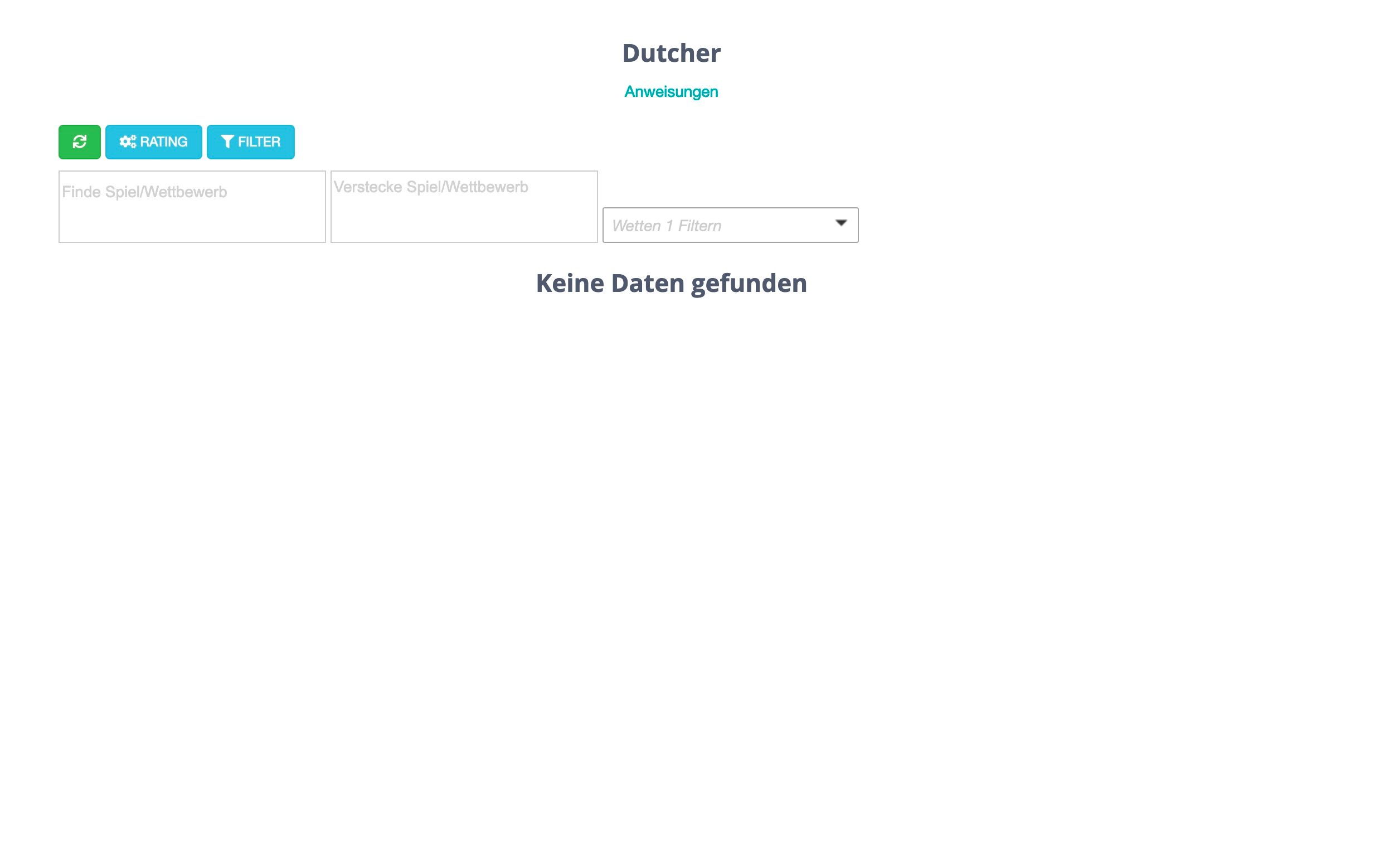Screen dimensions: 1399x868
Task: Click the Finde Spiel/Wettbewerb placeholder text
Action: pos(144,192)
